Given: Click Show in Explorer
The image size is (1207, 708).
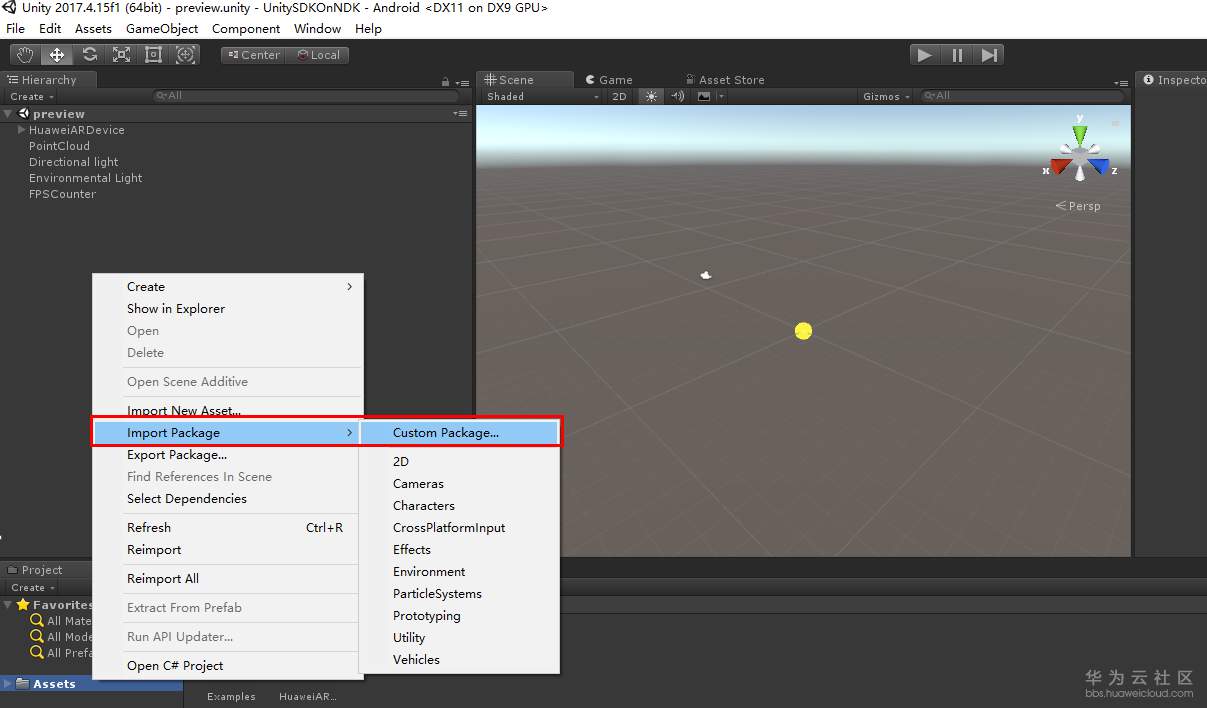Looking at the screenshot, I should [x=227, y=309].
